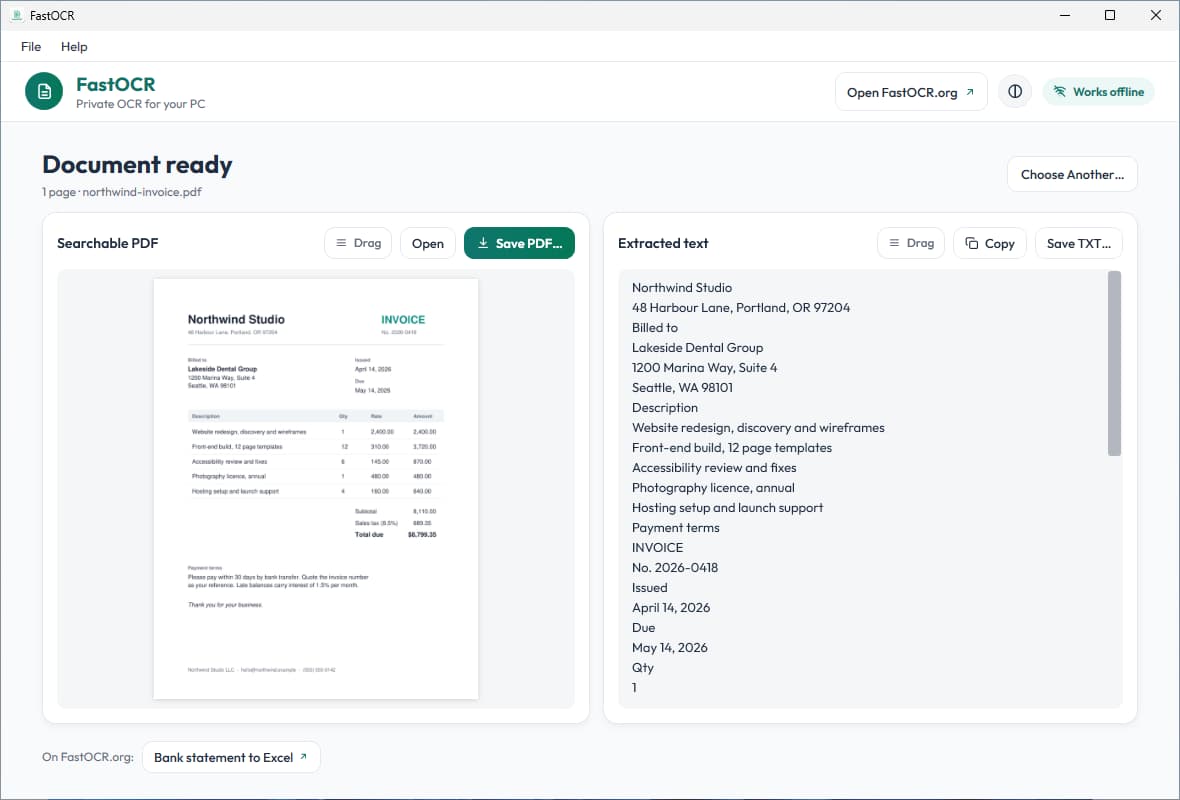Click the invoice PDF page preview
Screen dimensions: 1180x800
(x=315, y=488)
